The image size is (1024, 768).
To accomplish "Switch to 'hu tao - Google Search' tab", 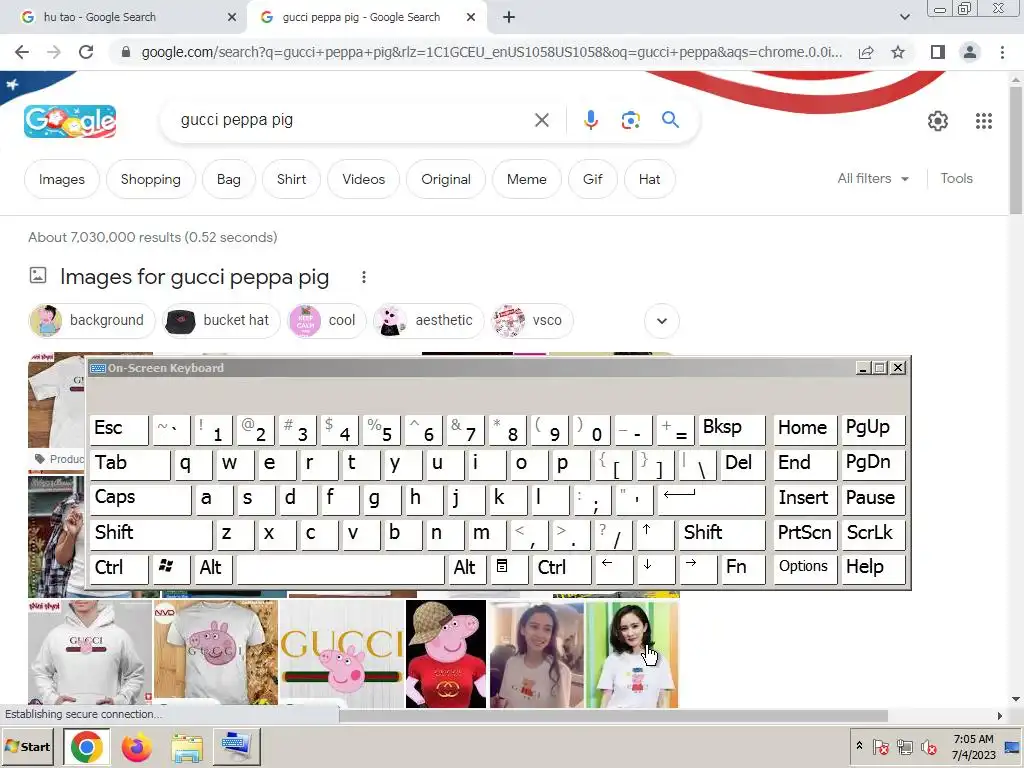I will tap(123, 18).
